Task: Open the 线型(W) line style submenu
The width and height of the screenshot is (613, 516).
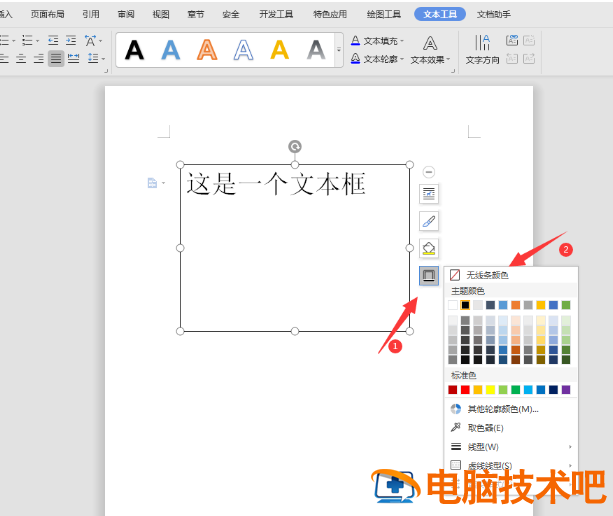Action: tap(511, 447)
